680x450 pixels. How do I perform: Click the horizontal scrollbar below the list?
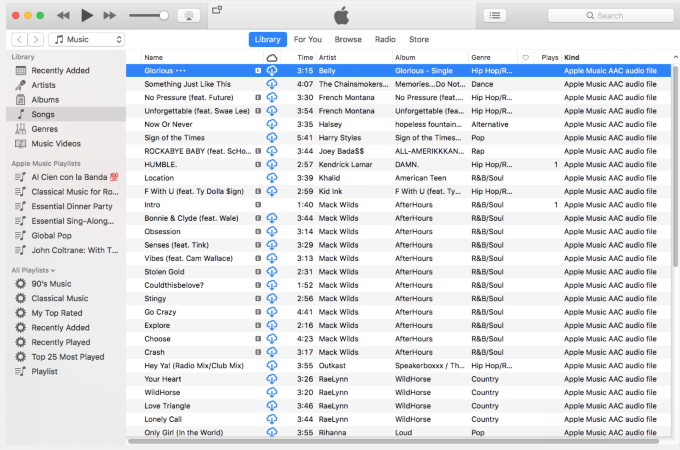point(393,441)
